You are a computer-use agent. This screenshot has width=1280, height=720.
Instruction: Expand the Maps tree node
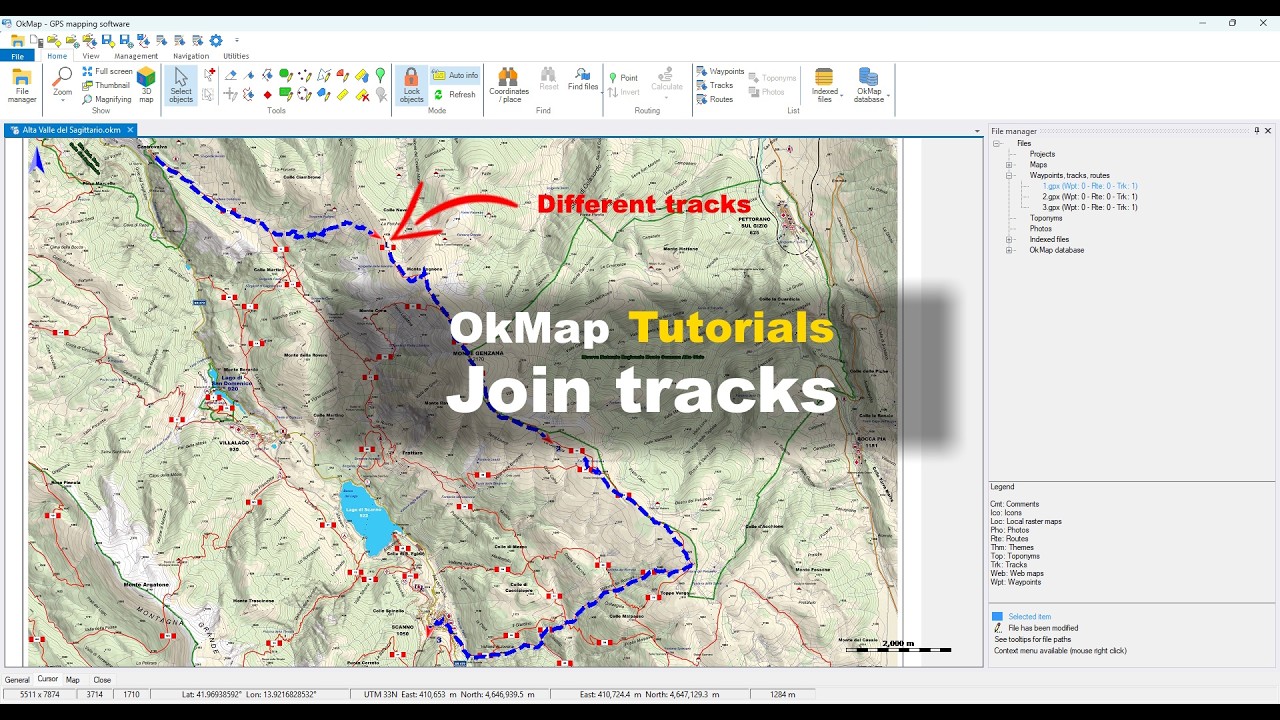pos(1009,165)
